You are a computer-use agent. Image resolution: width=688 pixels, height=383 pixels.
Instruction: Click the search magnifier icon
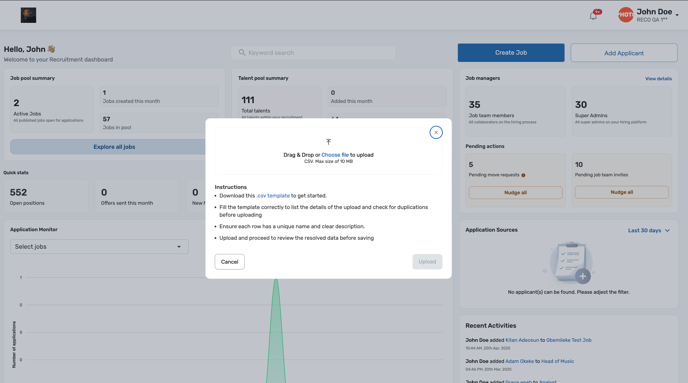tap(242, 53)
